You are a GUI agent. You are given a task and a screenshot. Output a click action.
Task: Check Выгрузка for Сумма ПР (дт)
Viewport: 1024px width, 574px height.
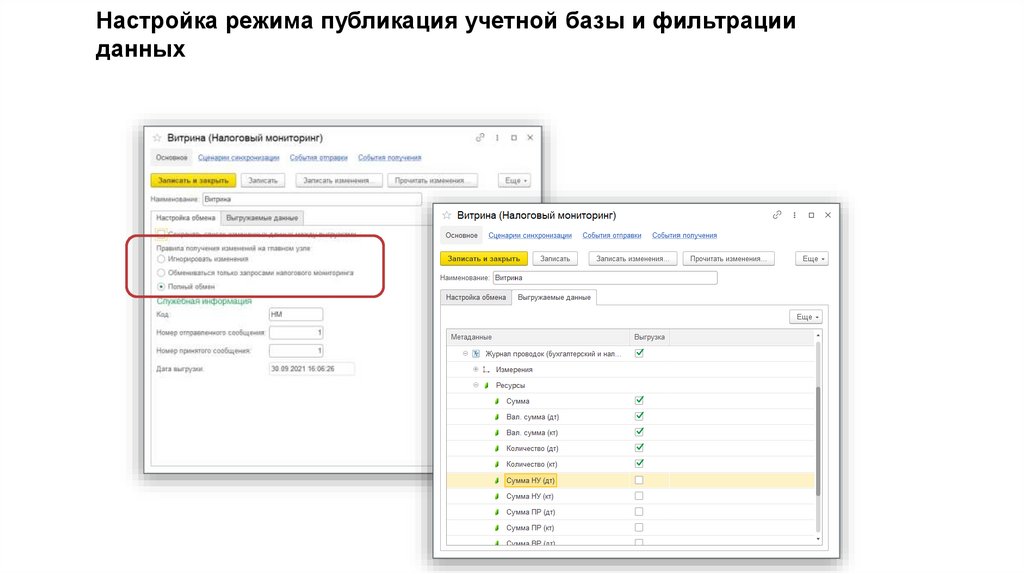(x=639, y=511)
